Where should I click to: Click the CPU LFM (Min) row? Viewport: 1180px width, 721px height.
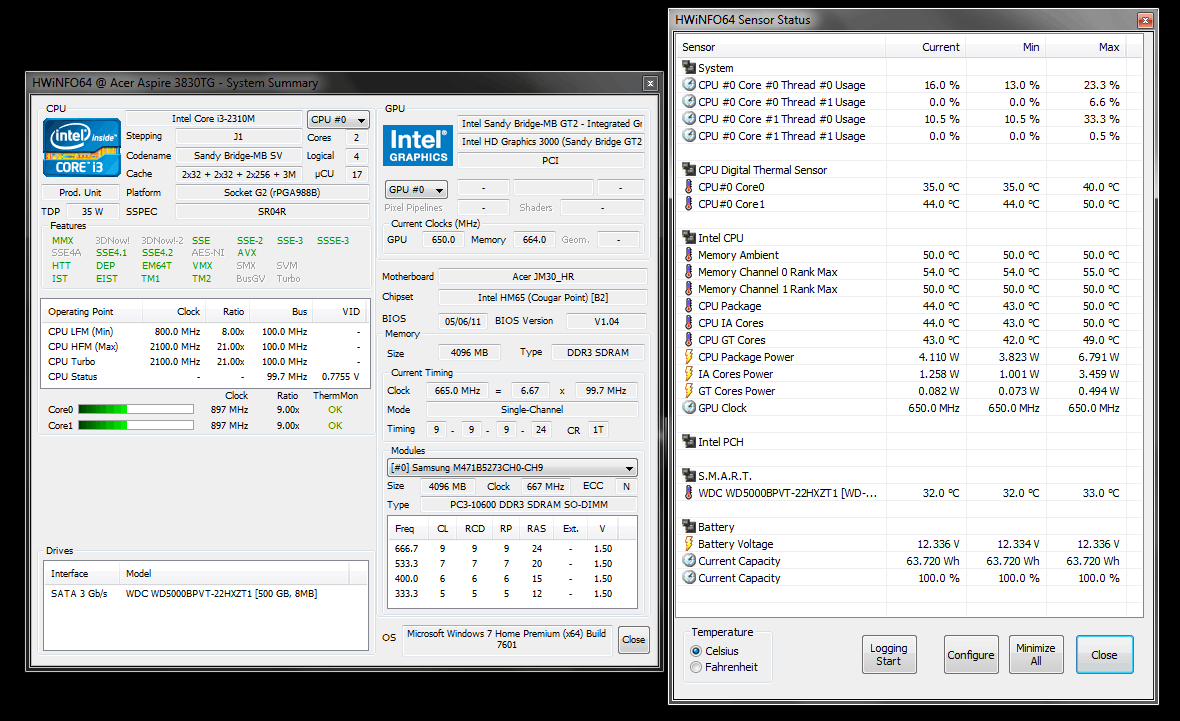click(205, 331)
